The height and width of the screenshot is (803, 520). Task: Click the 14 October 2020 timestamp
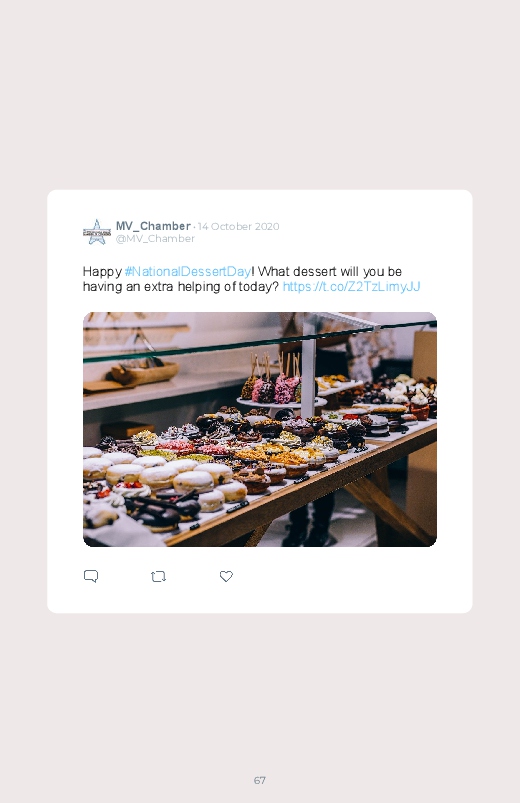(x=239, y=226)
